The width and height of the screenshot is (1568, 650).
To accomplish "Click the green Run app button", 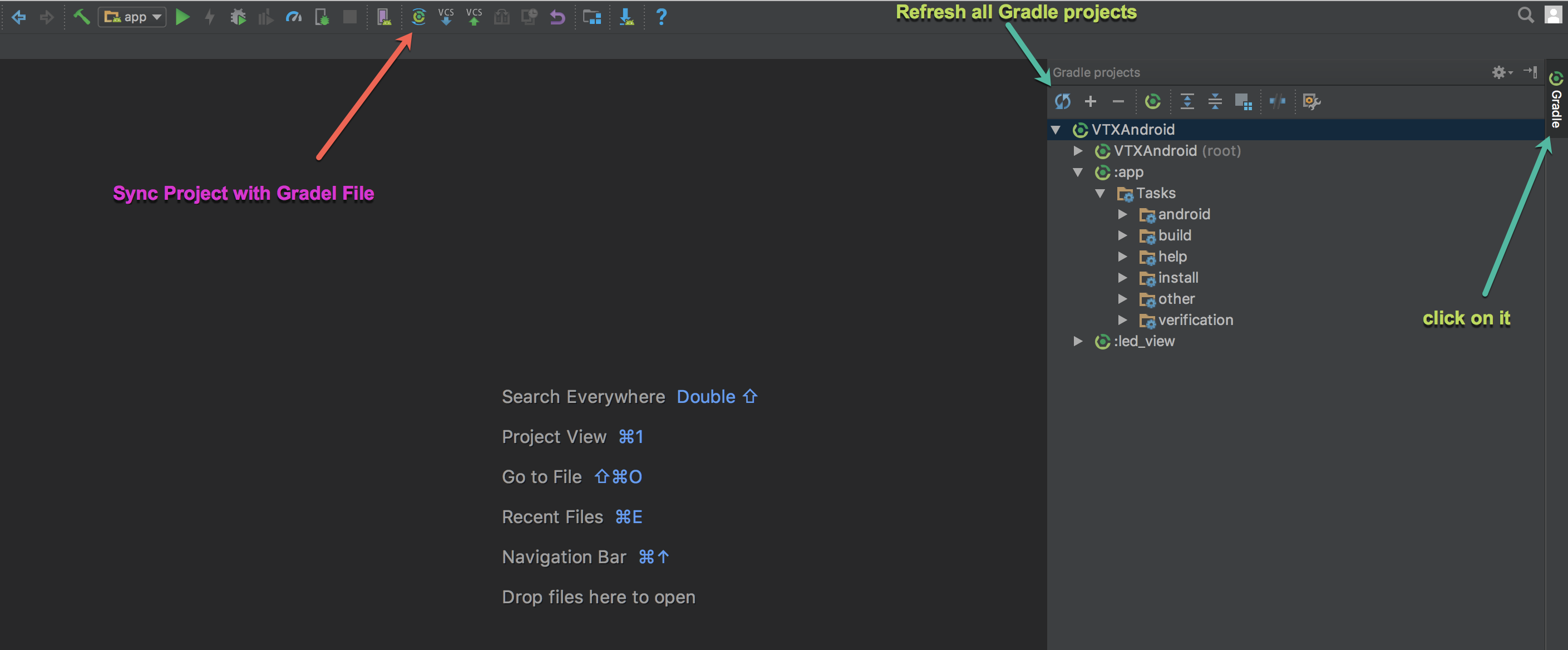I will point(182,17).
